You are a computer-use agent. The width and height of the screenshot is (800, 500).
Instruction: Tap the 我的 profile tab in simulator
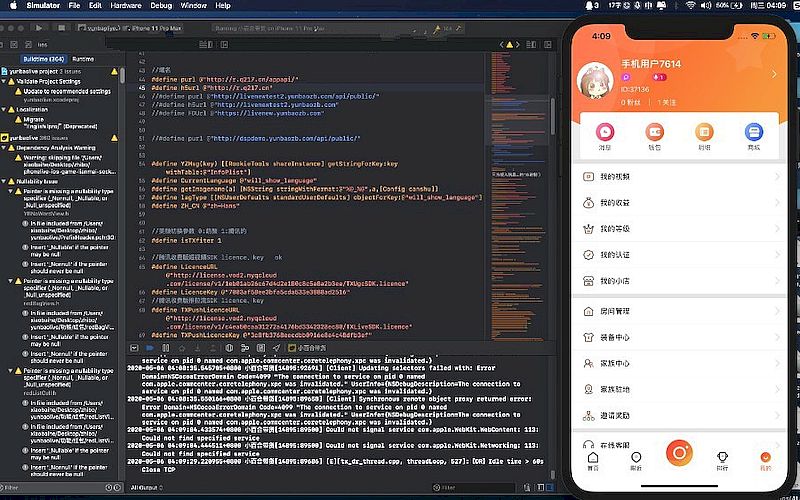tap(765, 460)
